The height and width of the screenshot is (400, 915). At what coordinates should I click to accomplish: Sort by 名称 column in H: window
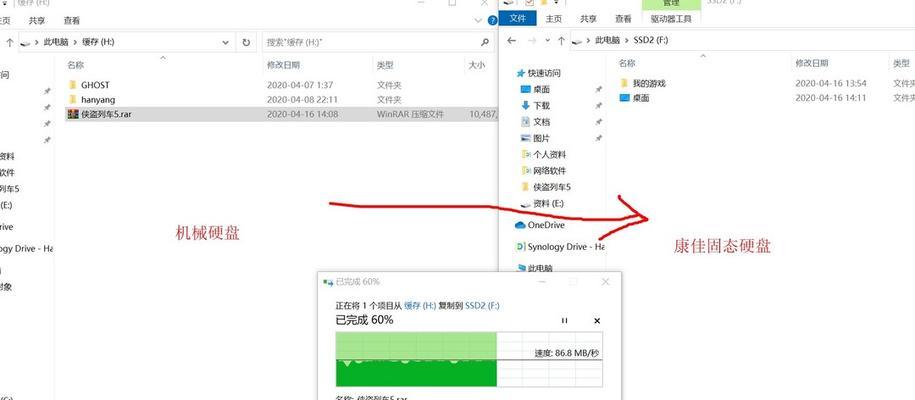point(75,65)
